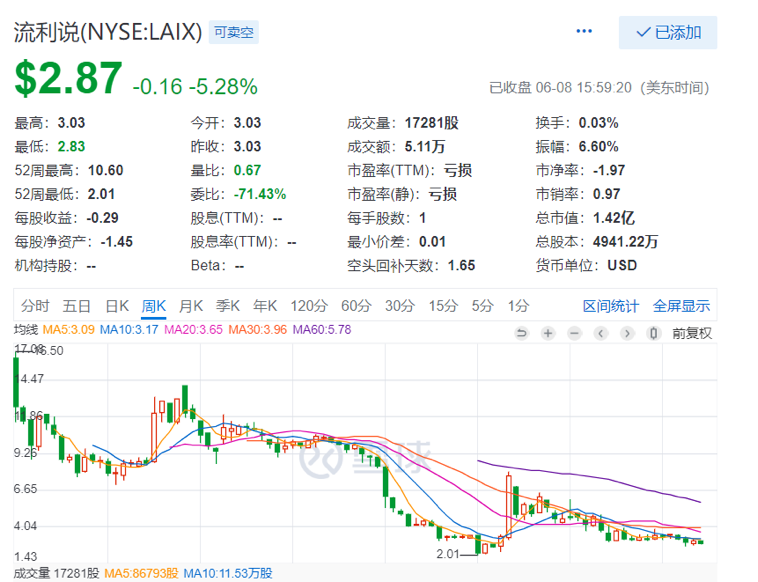Click the 委比 -71.43% value
Image resolution: width=758 pixels, height=582 pixels.
click(260, 194)
